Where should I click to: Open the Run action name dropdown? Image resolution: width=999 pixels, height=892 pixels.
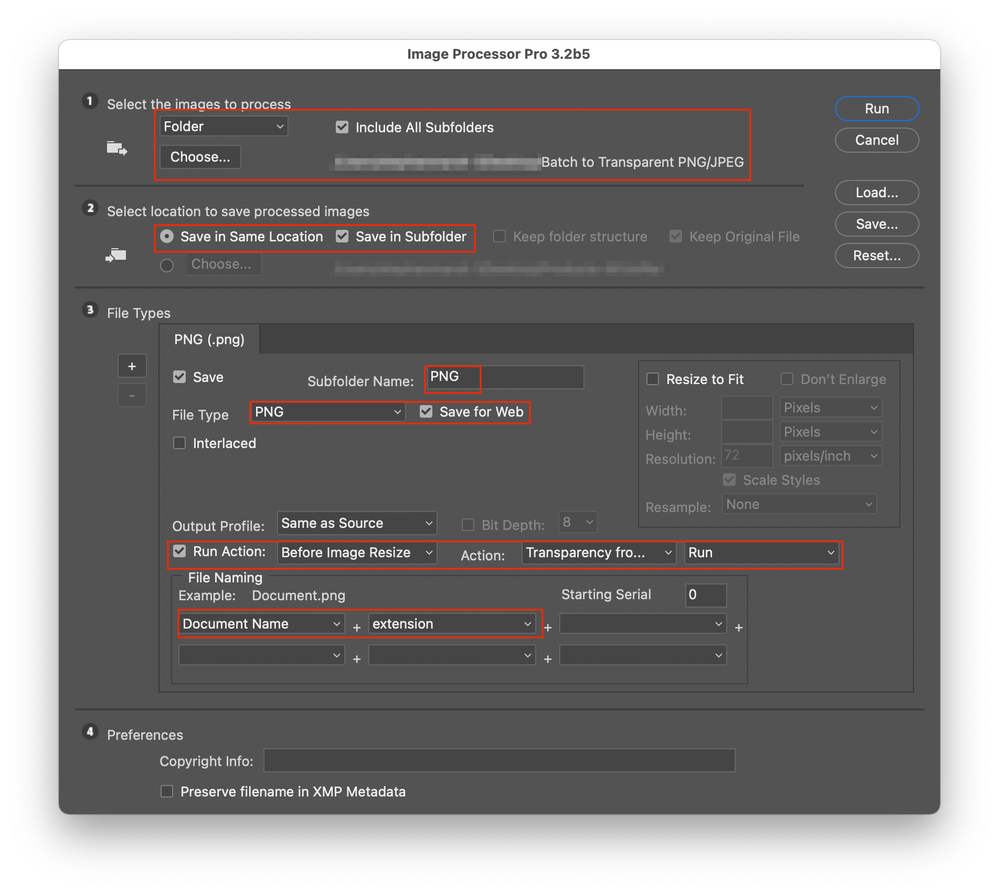click(x=761, y=552)
